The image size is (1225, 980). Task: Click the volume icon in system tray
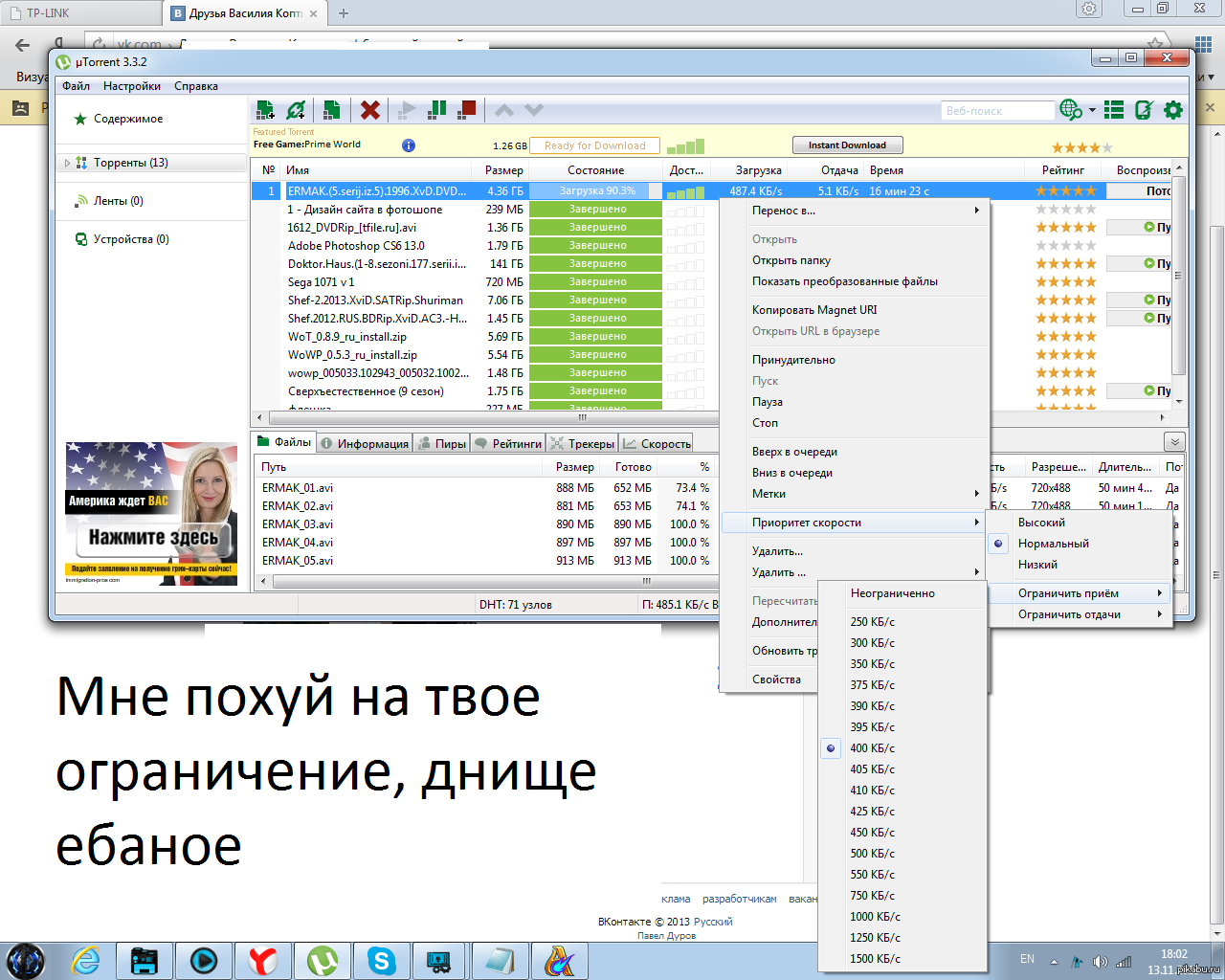coord(1100,961)
